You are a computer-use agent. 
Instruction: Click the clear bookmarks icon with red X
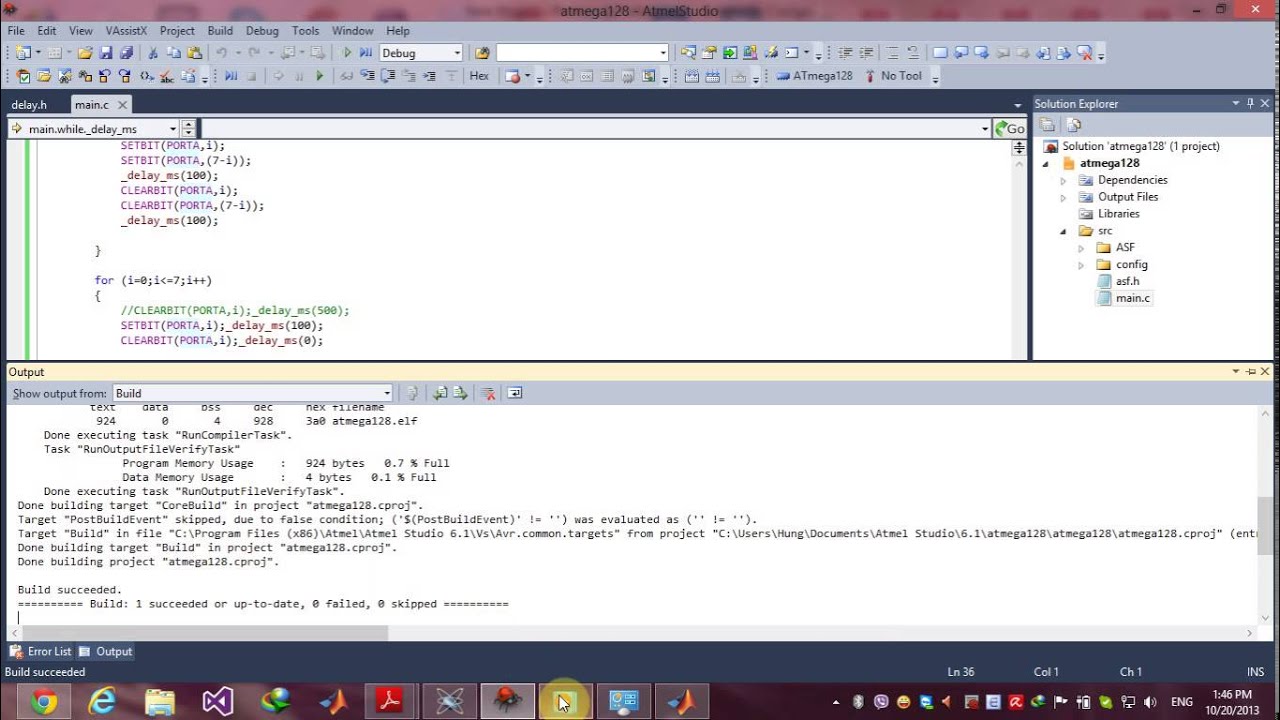pos(1084,53)
